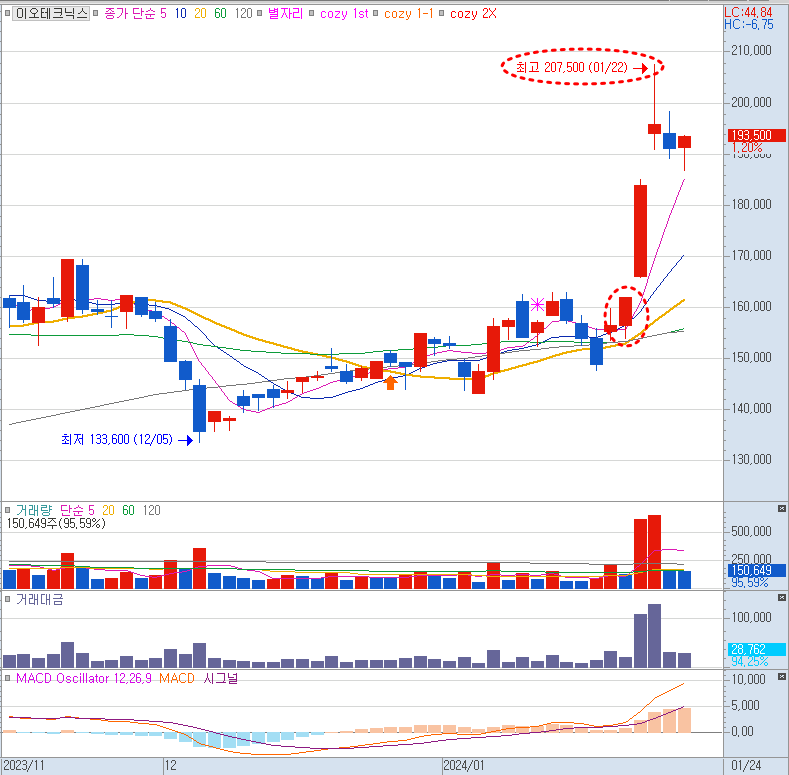Select the 별자리 indicator label
The width and height of the screenshot is (789, 775).
pos(285,14)
